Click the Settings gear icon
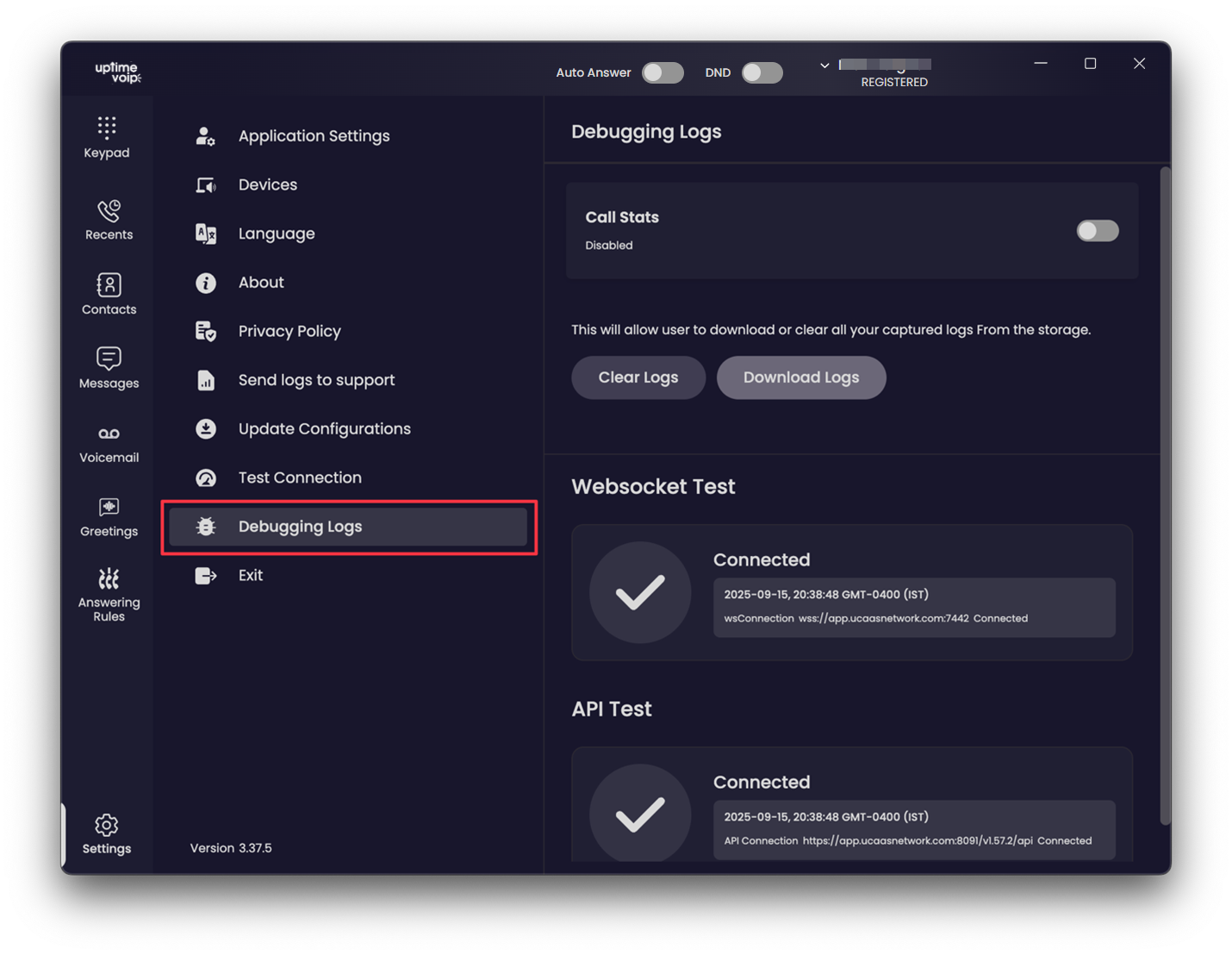Viewport: 1232px width, 955px height. 107,826
